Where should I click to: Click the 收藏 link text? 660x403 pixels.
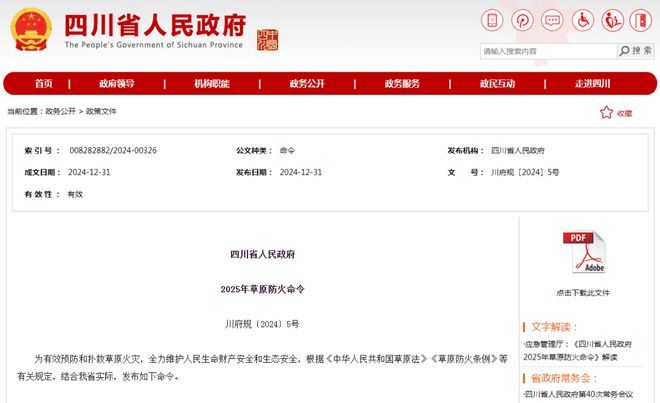click(625, 113)
